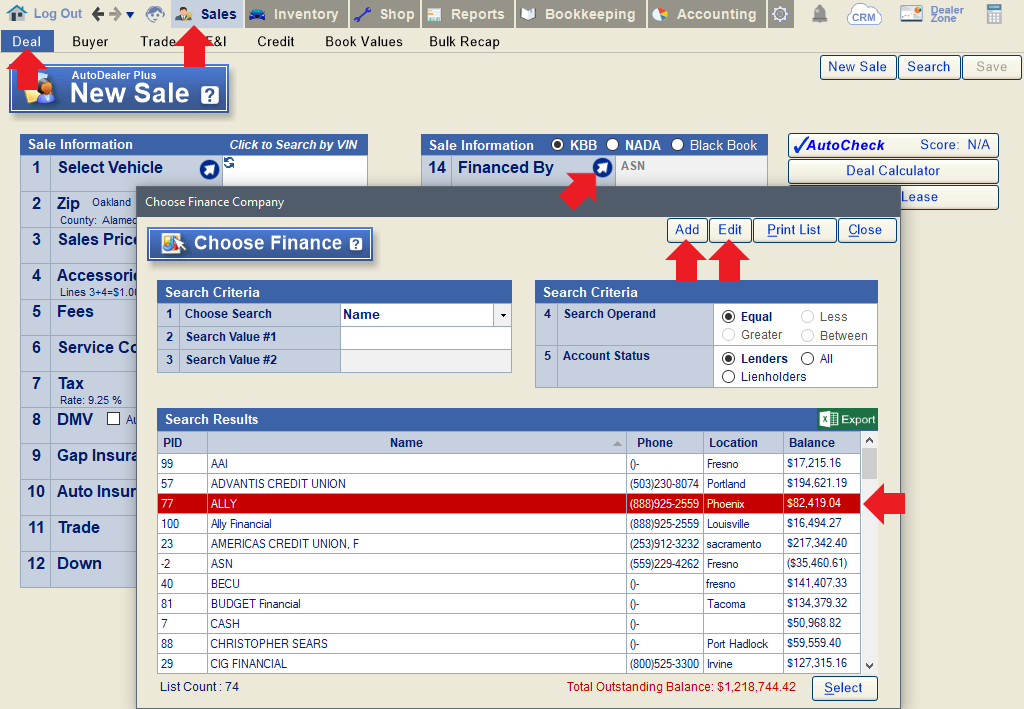Open the notifications bell icon
The height and width of the screenshot is (709, 1024).
(819, 14)
